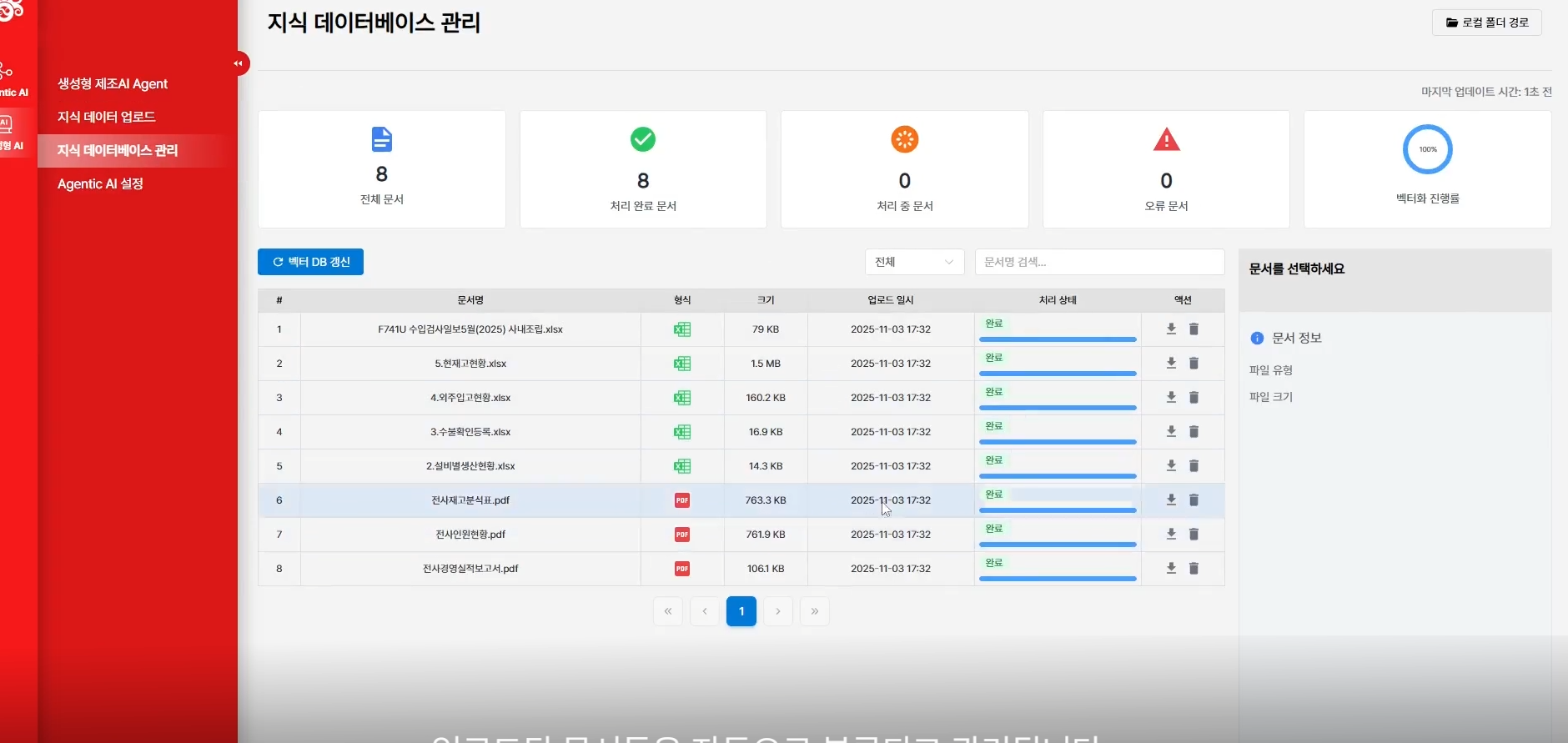Select 지식 데이터베이스 관리 menu item
The width and height of the screenshot is (1568, 743).
pos(118,150)
